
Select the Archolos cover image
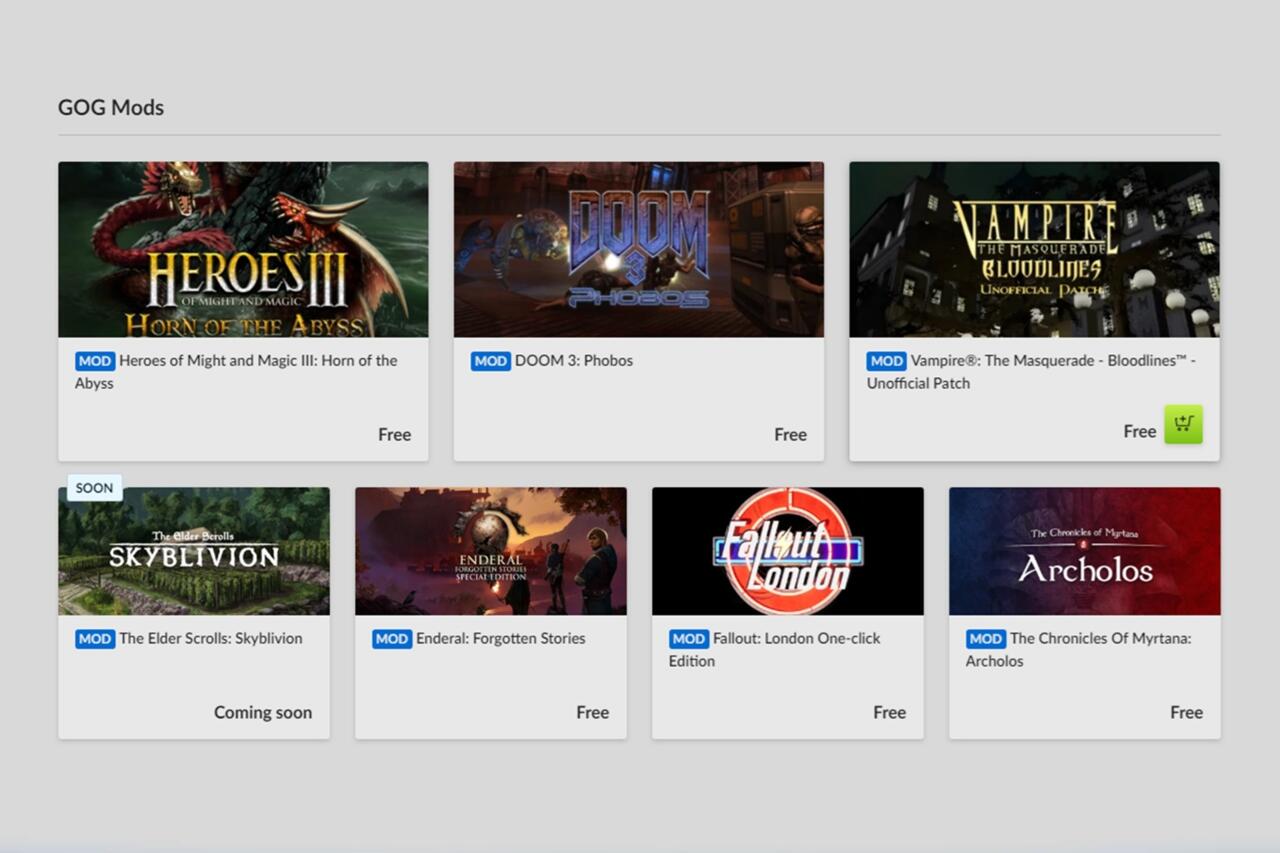[x=1084, y=551]
